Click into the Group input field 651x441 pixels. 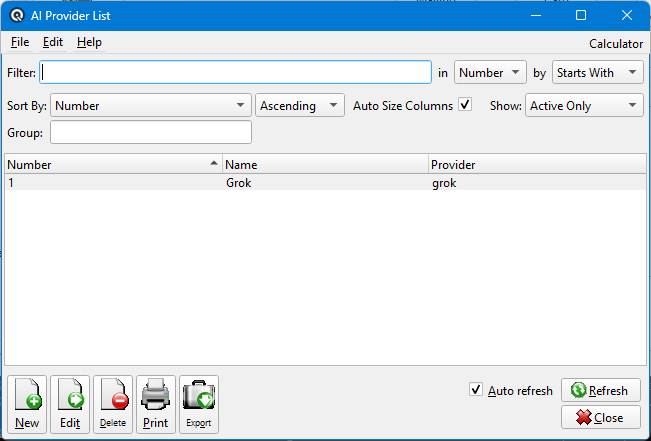click(x=151, y=132)
